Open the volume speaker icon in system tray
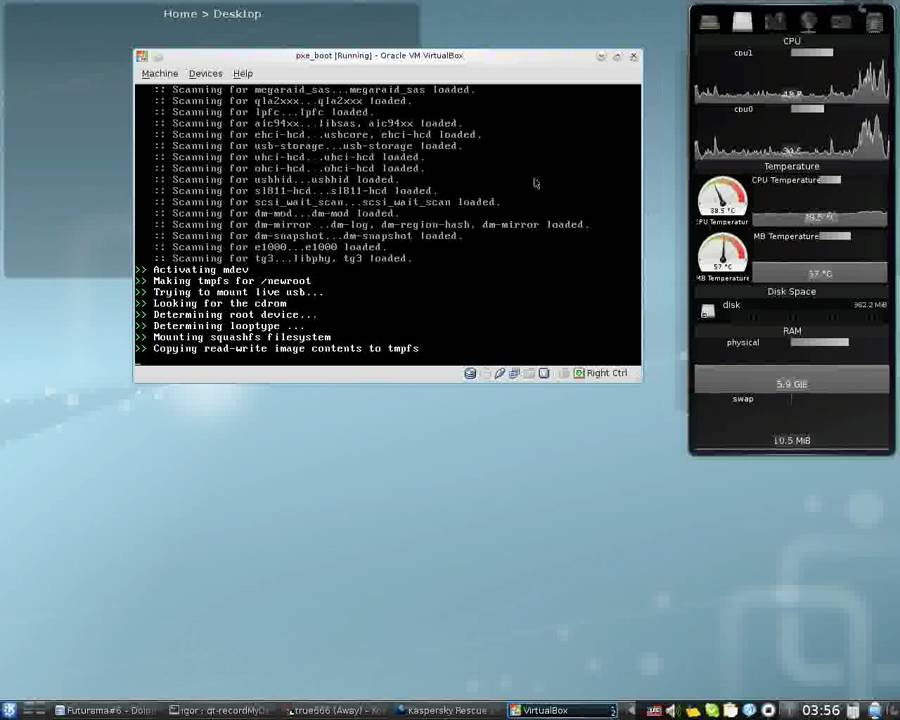 (673, 711)
